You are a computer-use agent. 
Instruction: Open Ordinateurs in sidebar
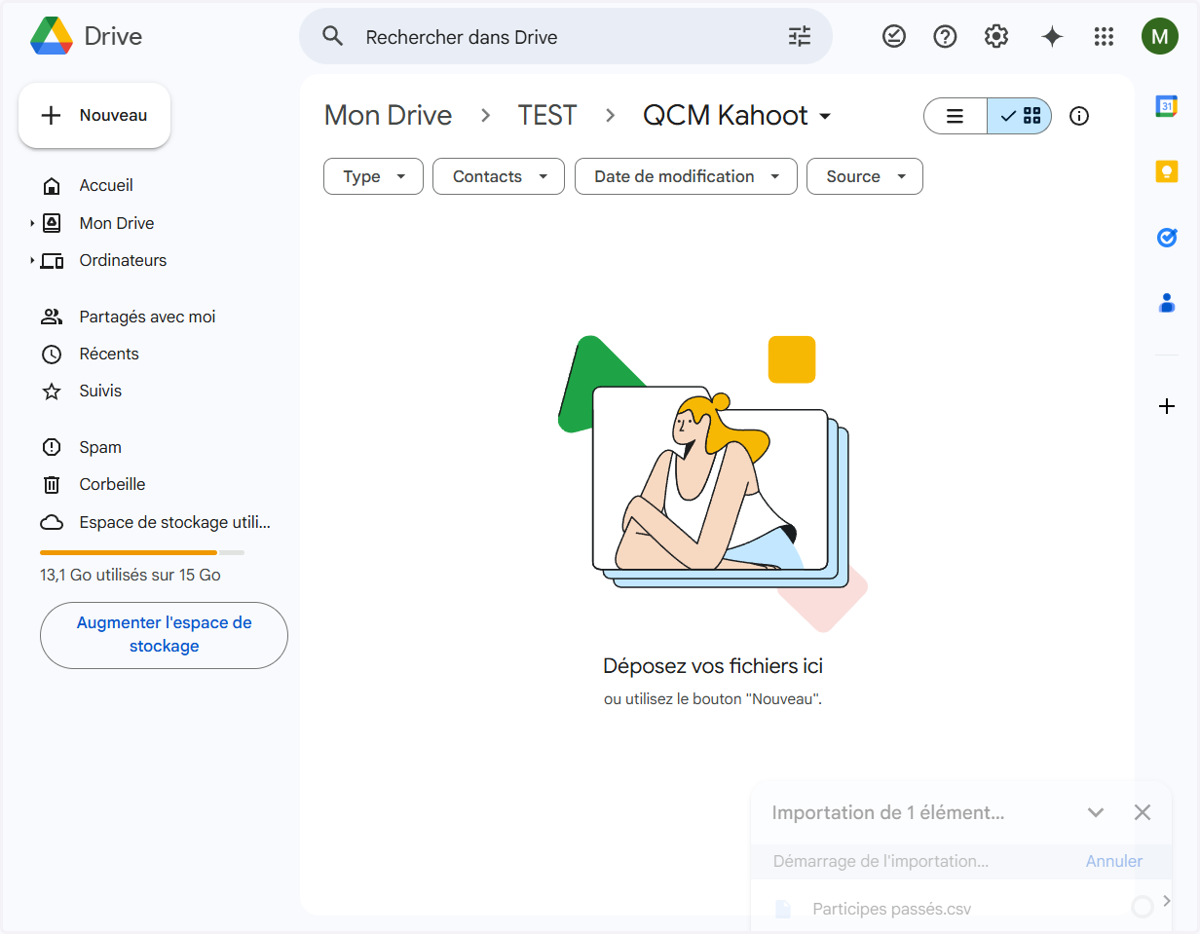(x=123, y=260)
